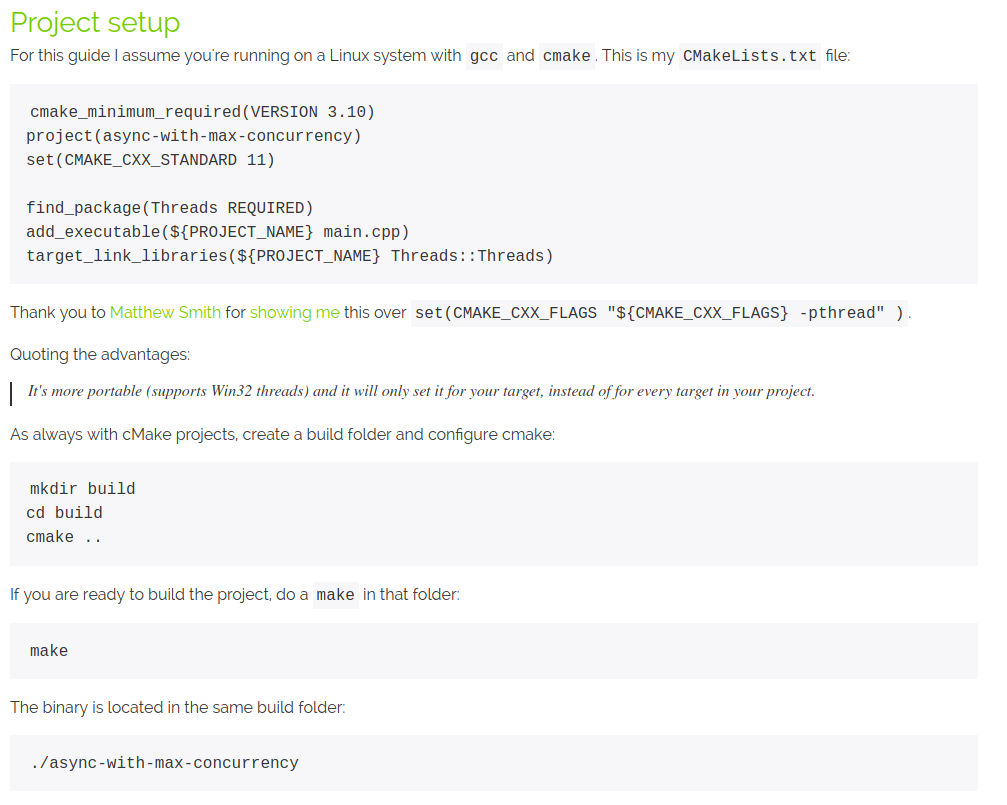This screenshot has height=805, width=1007.
Task: Click the inline make code in the paragraph
Action: point(335,595)
